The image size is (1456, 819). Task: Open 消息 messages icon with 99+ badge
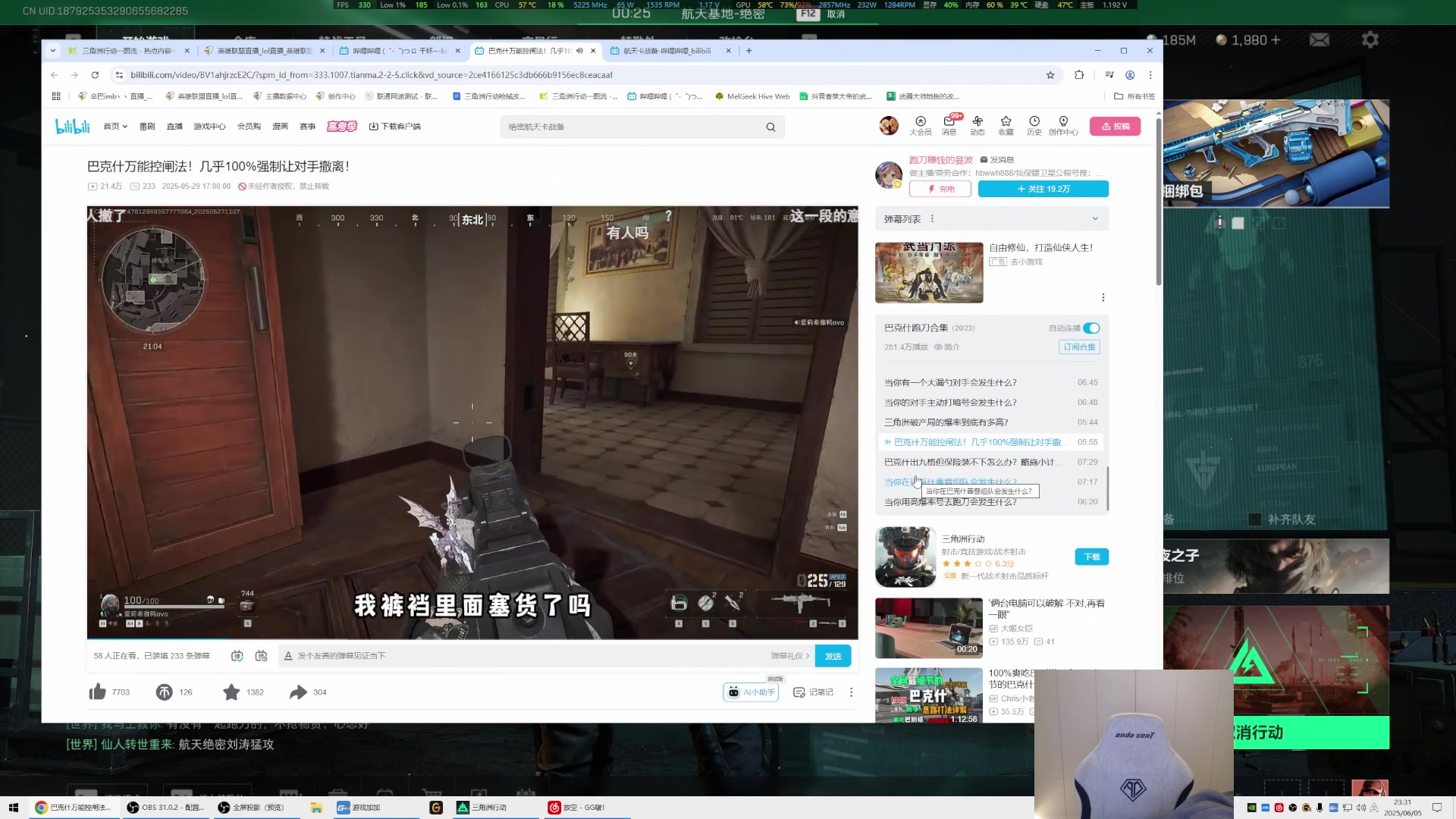(x=949, y=125)
